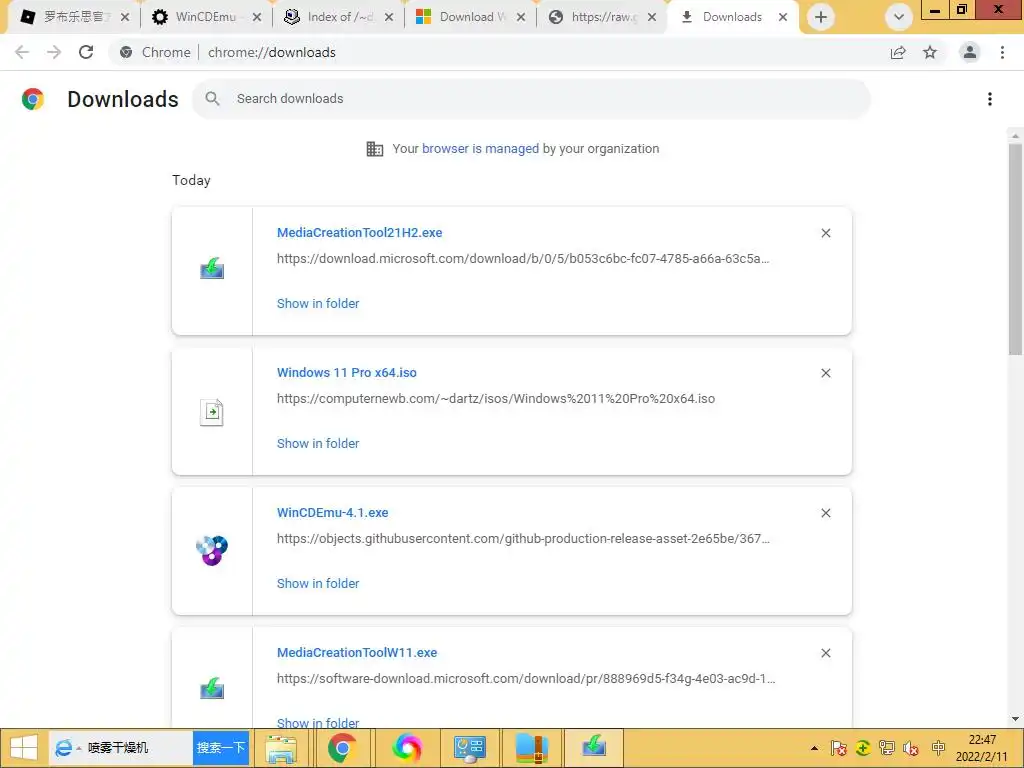
Task: Click the MediaCreationTool21H2.exe file icon
Action: pos(212,269)
